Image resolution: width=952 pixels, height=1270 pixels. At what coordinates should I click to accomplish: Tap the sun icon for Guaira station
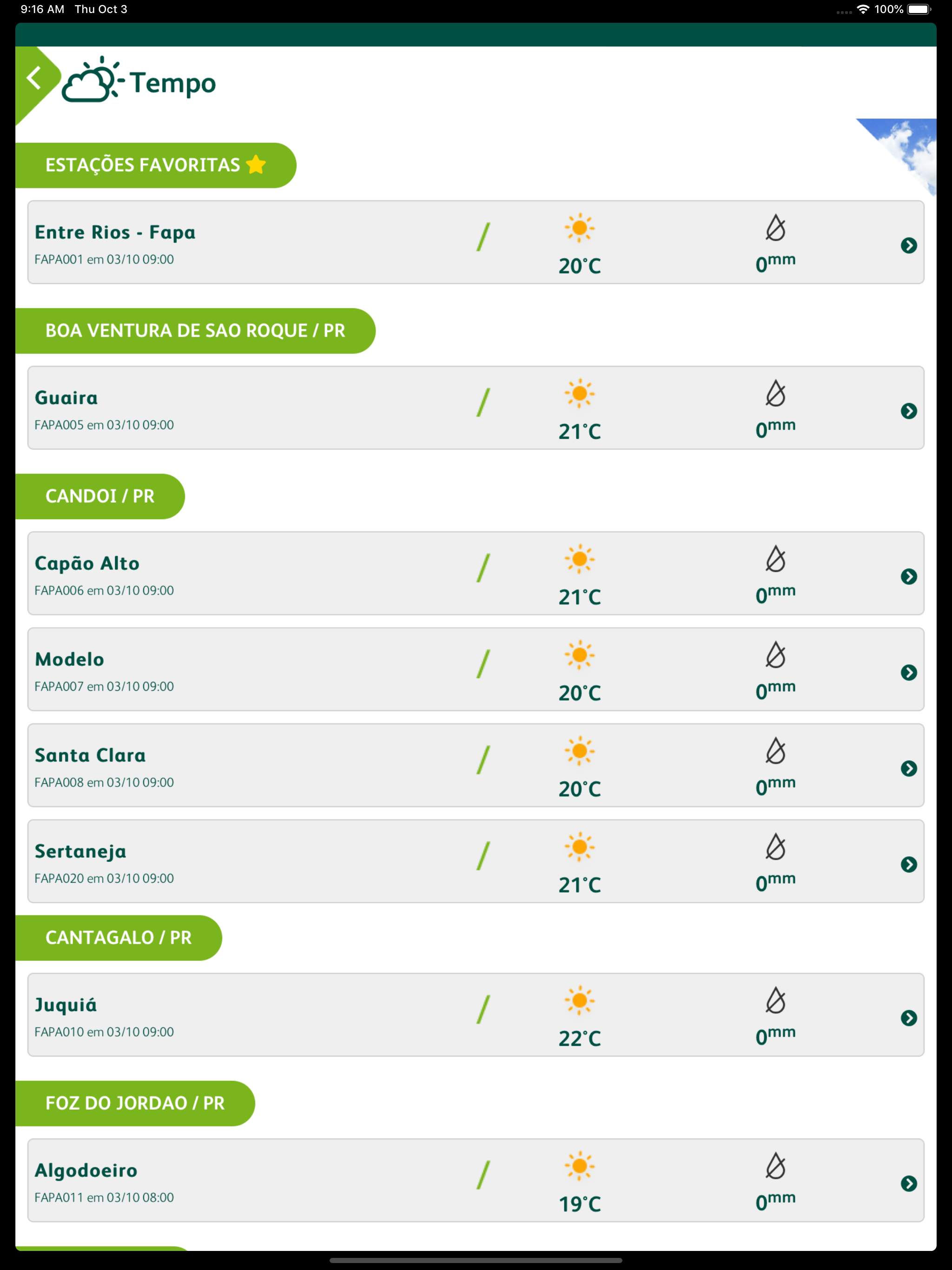point(579,393)
